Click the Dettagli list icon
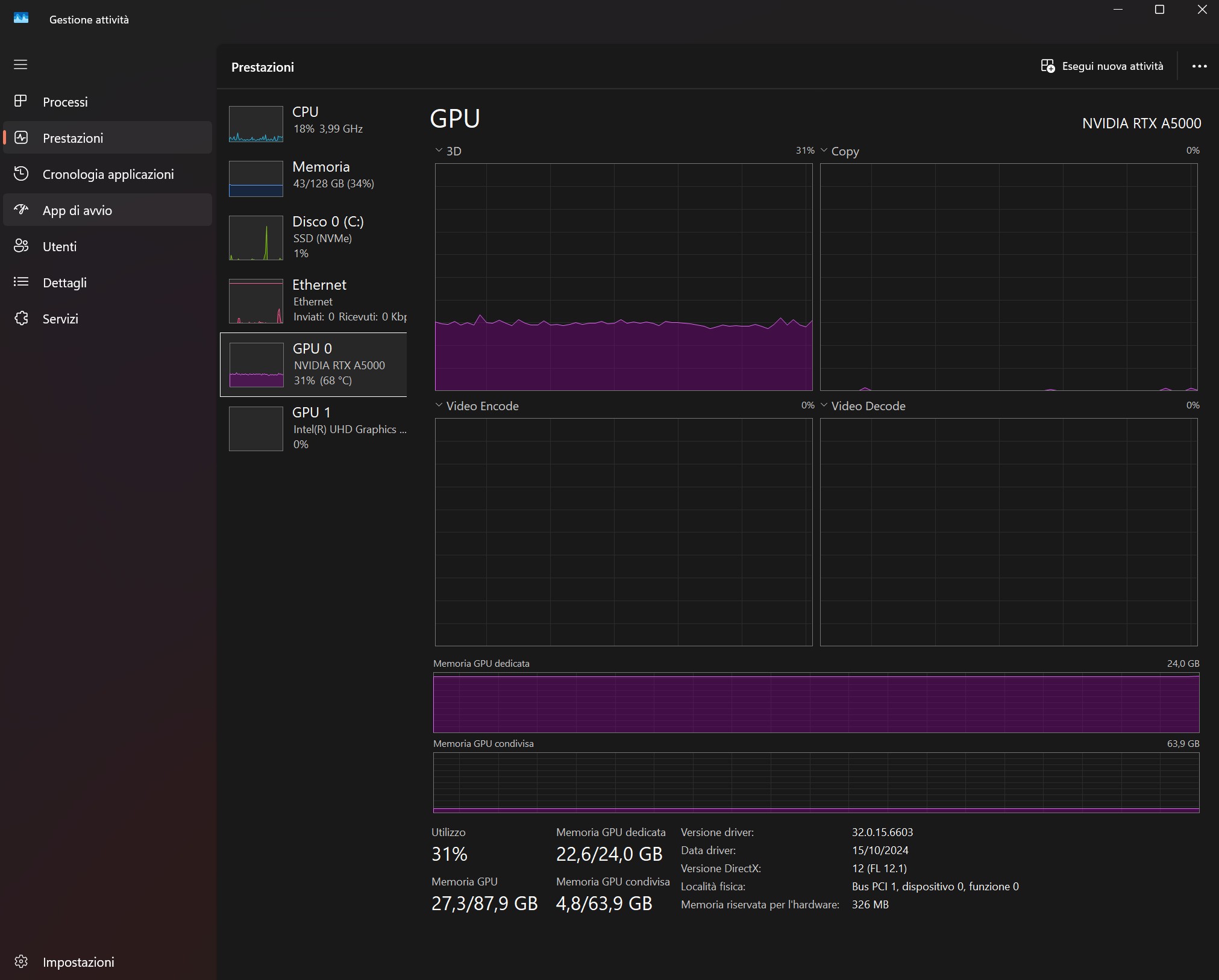 (21, 282)
